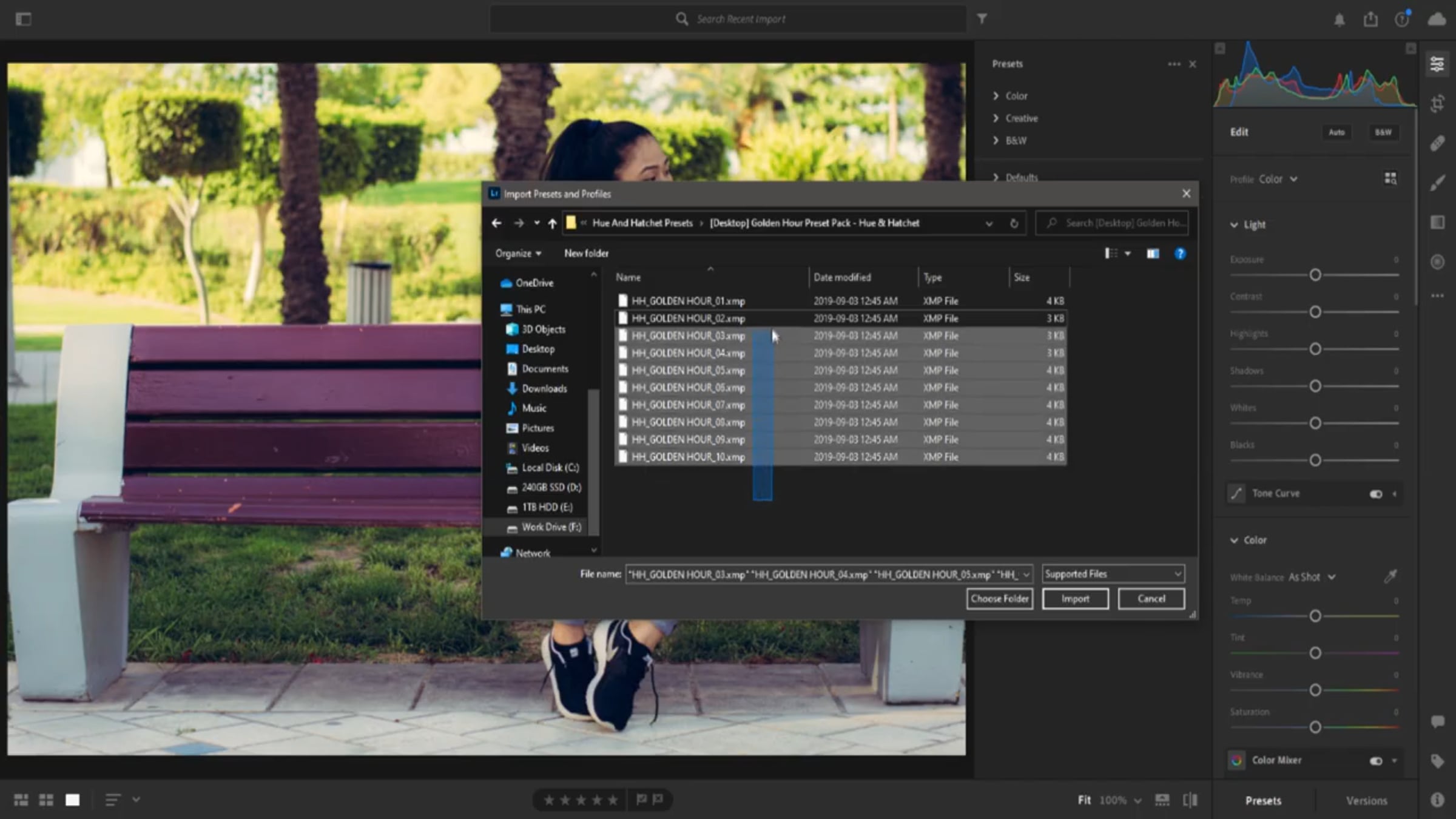Expand the Creative presets group

click(x=1021, y=118)
